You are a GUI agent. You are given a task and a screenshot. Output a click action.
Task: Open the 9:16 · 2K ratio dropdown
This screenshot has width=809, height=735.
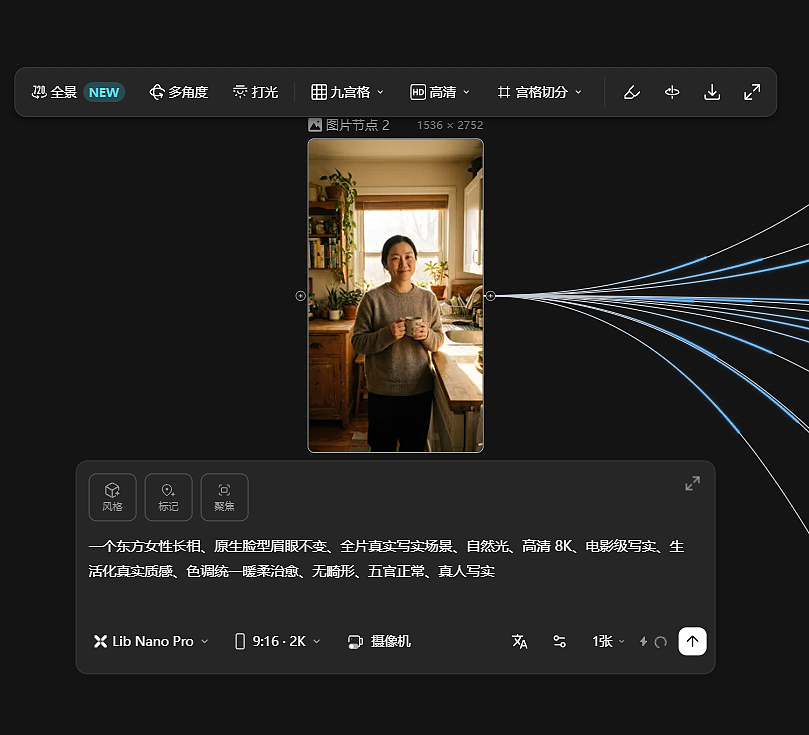click(278, 641)
